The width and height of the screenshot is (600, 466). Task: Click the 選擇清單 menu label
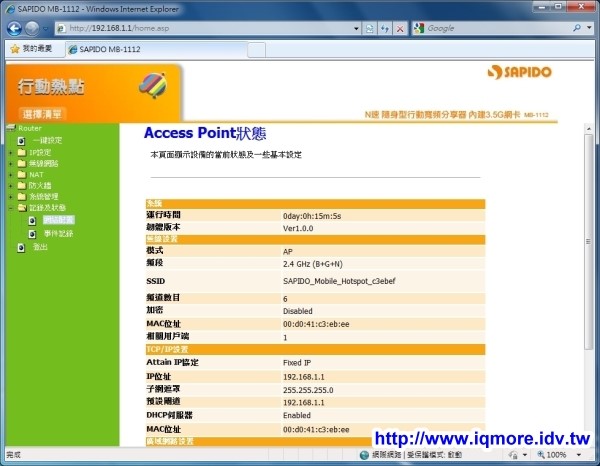coord(42,114)
